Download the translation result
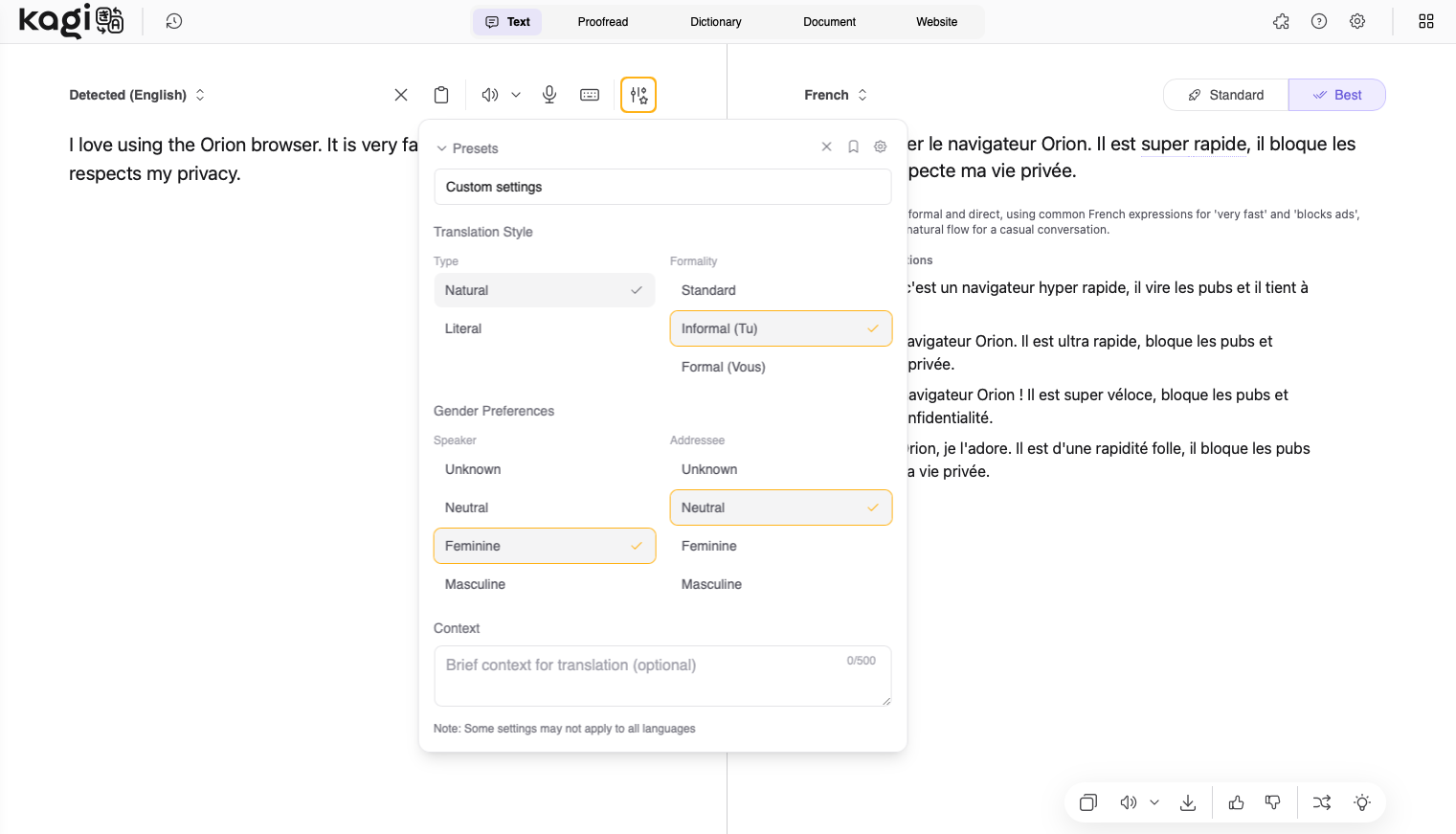This screenshot has height=834, width=1456. point(1188,802)
